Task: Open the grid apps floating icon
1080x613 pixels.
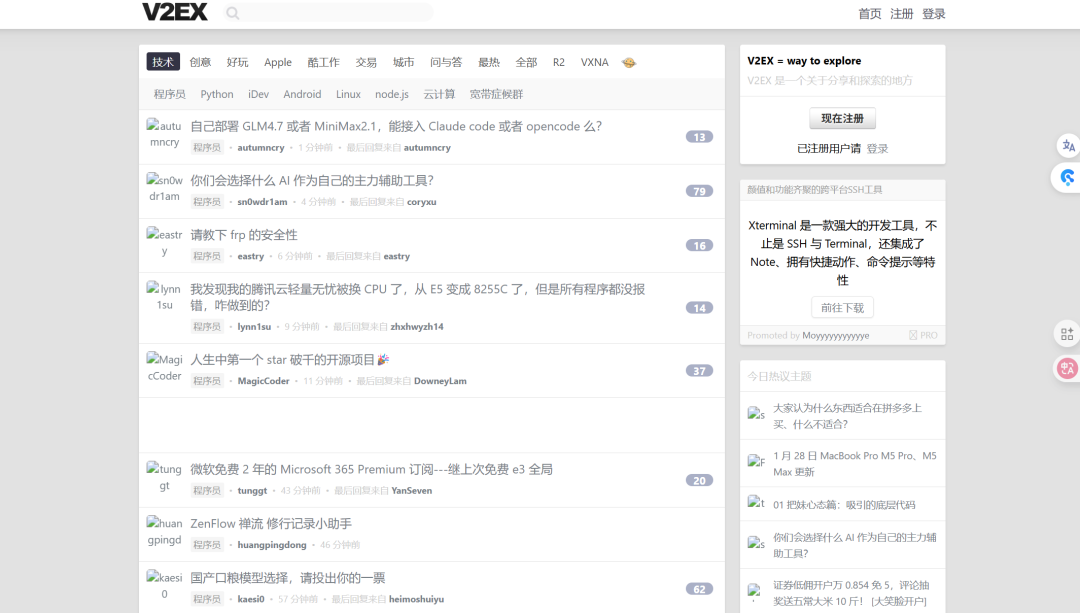Action: click(x=1067, y=334)
